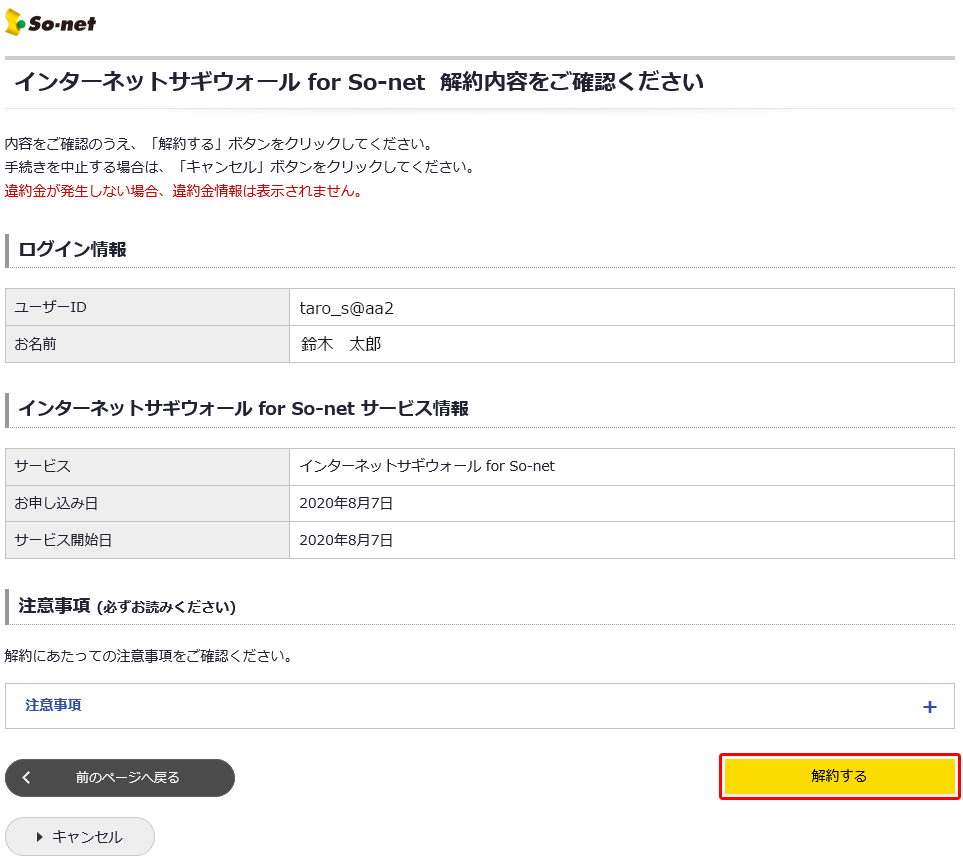This screenshot has height=860, width=963.
Task: Click the お名前 label cell
Action: point(35,344)
